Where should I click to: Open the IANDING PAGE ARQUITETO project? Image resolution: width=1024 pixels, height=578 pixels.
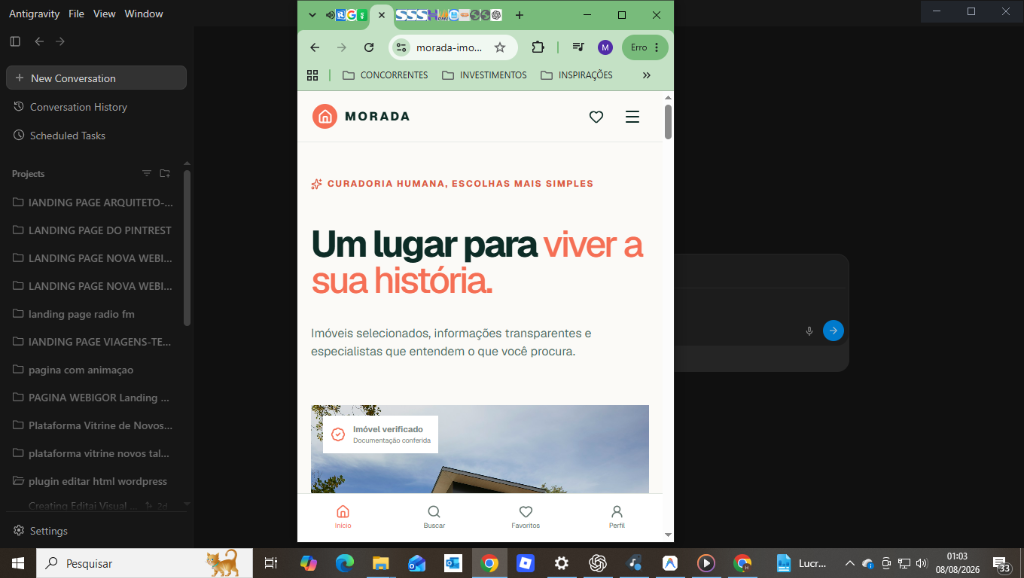click(93, 202)
